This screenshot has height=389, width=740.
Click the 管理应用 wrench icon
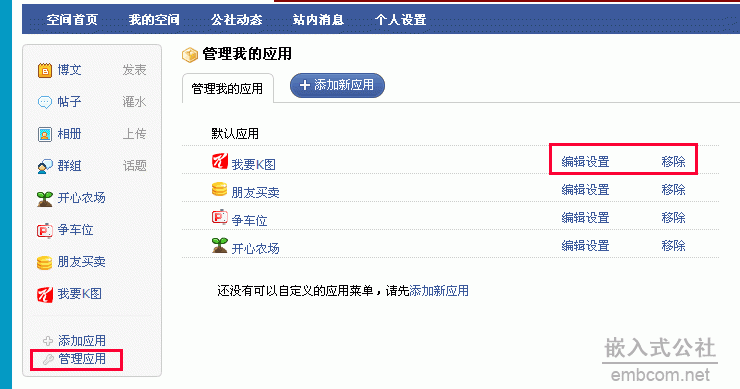tap(48, 360)
